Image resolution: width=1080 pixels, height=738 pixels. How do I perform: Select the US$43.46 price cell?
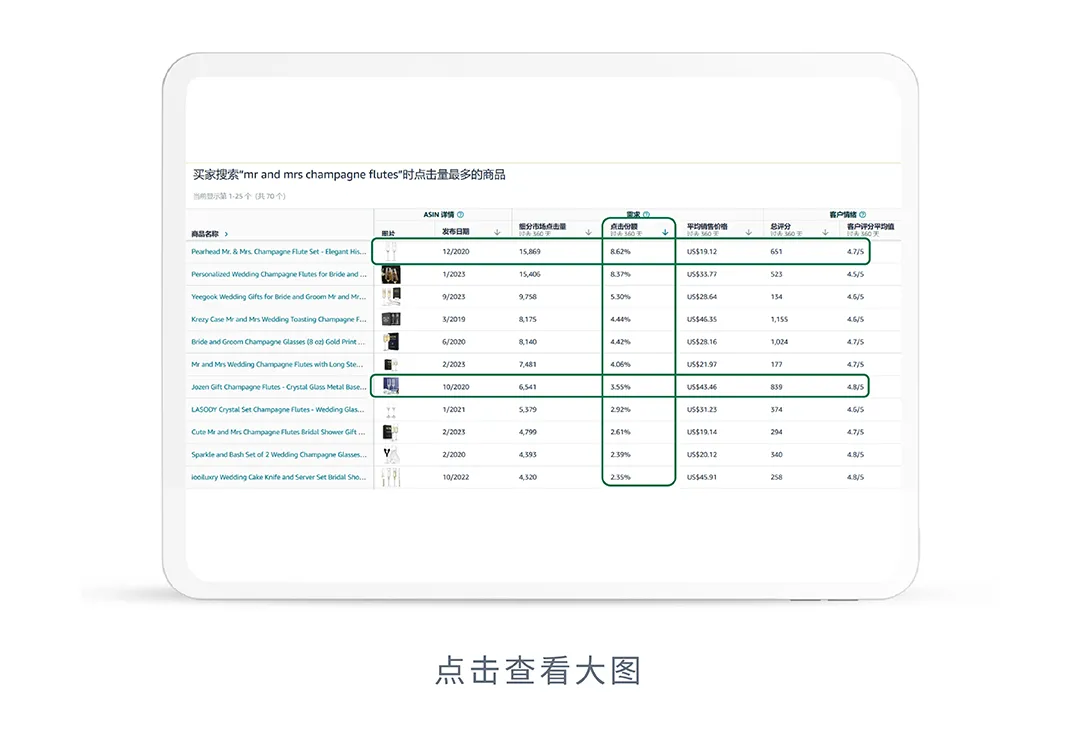coord(702,387)
